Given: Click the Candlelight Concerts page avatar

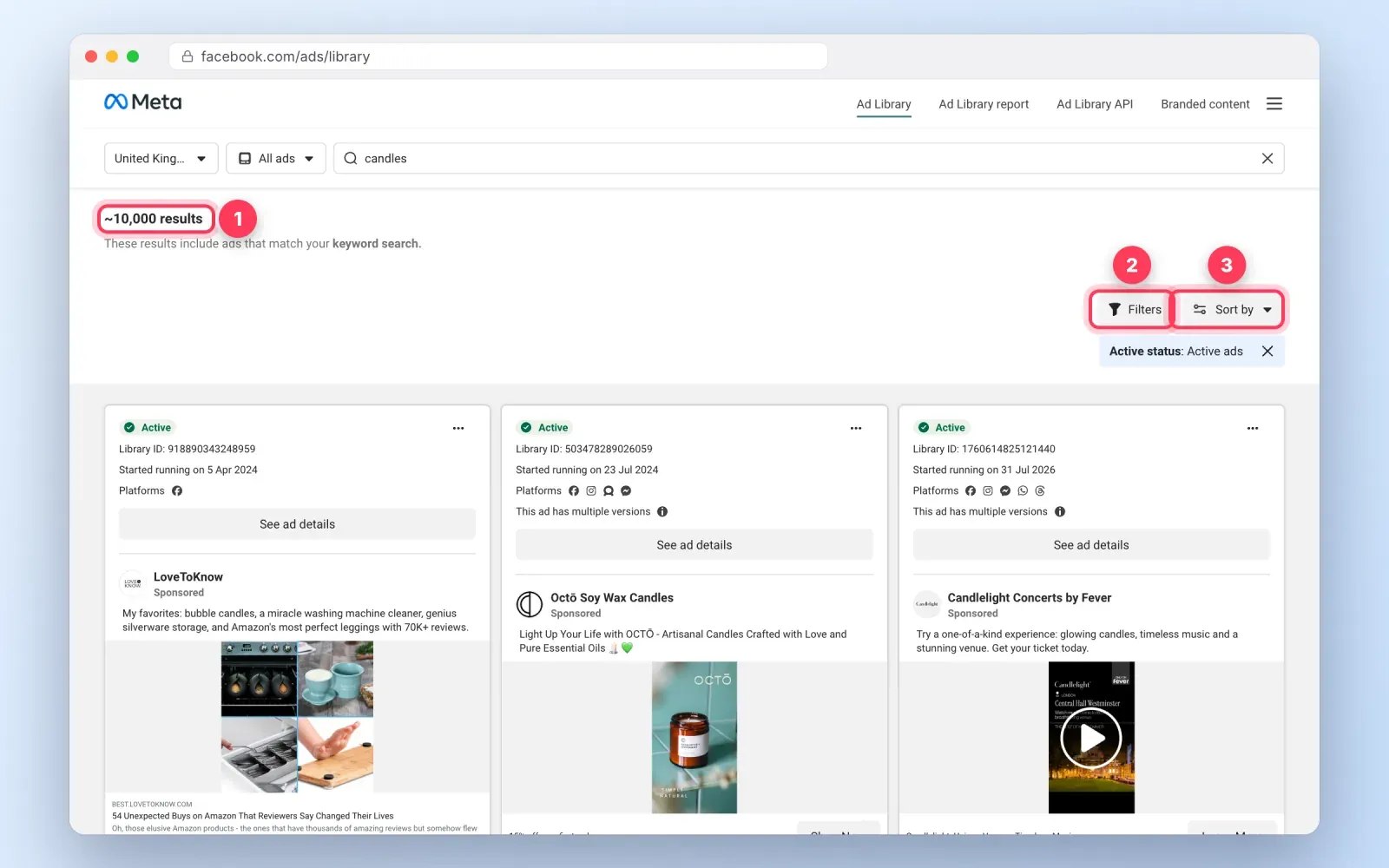Looking at the screenshot, I should coord(927,604).
